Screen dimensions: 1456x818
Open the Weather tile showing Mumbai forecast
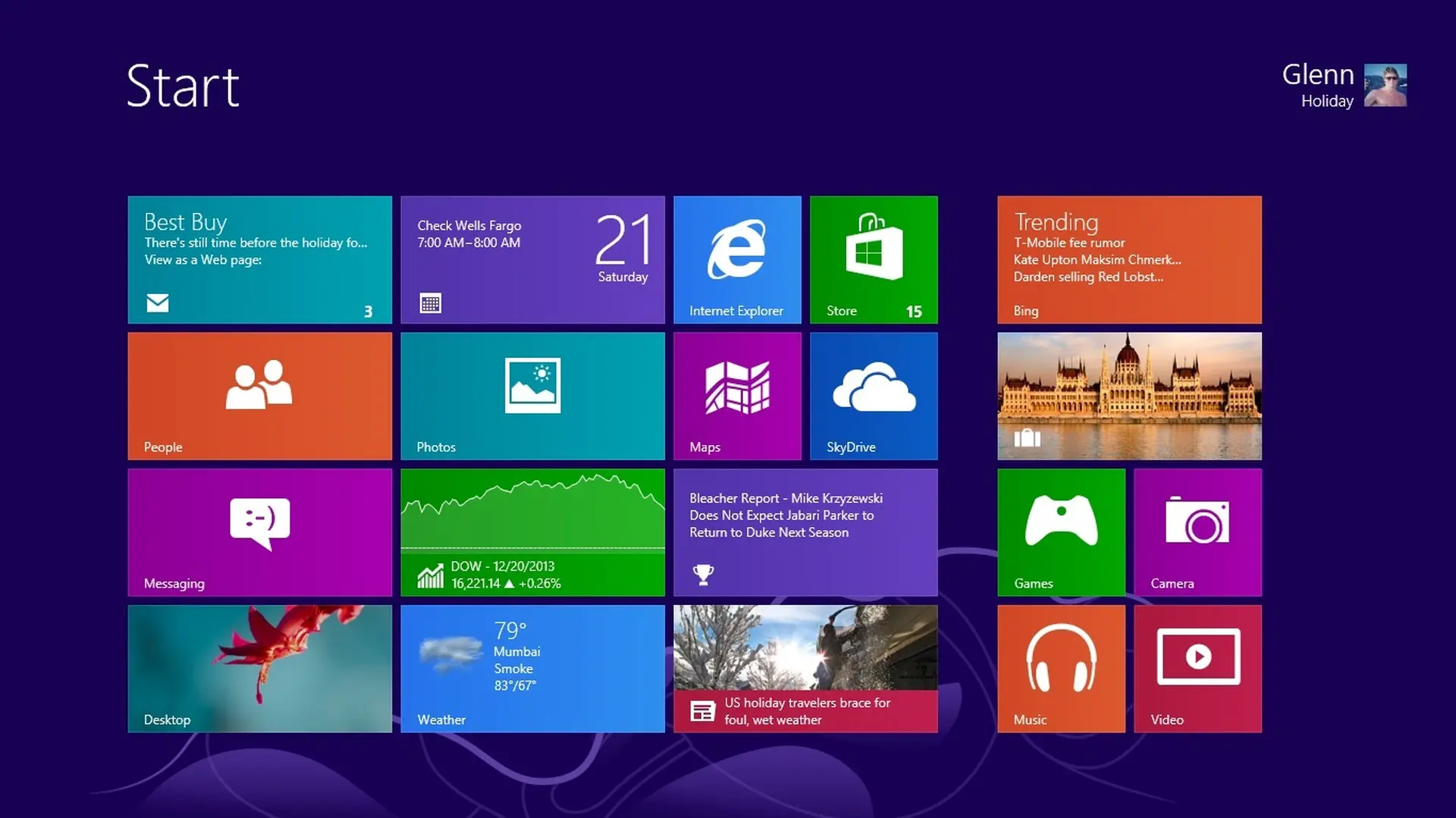click(531, 667)
